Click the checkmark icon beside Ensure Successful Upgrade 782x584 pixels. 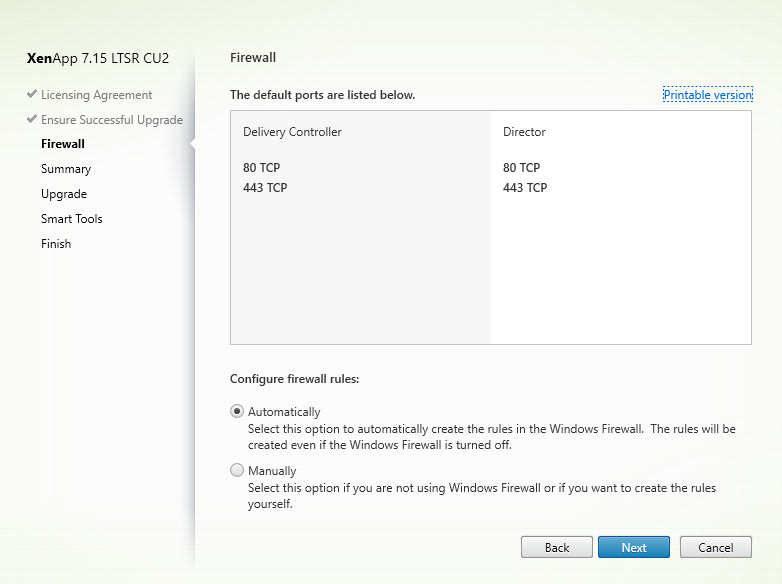(32, 120)
